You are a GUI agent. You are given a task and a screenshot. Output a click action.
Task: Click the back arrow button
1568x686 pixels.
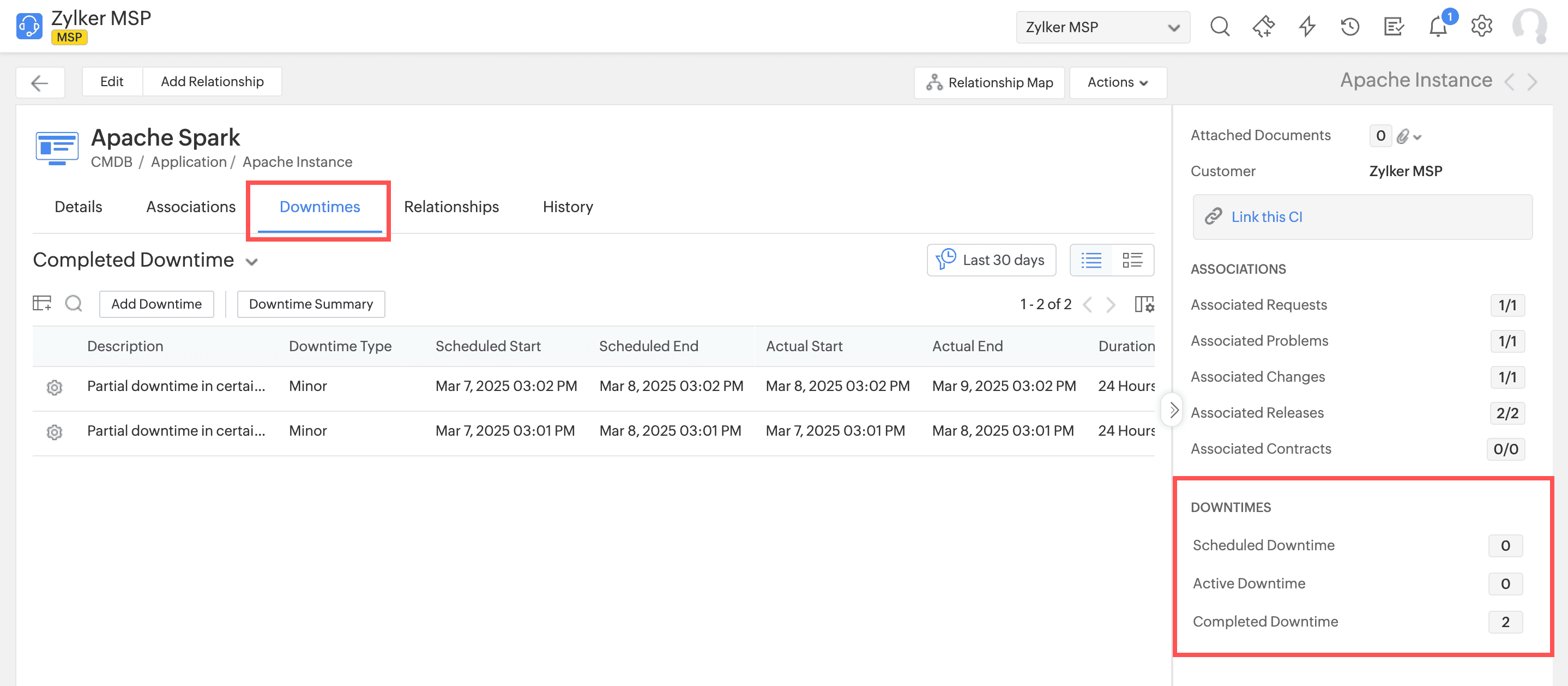[40, 83]
